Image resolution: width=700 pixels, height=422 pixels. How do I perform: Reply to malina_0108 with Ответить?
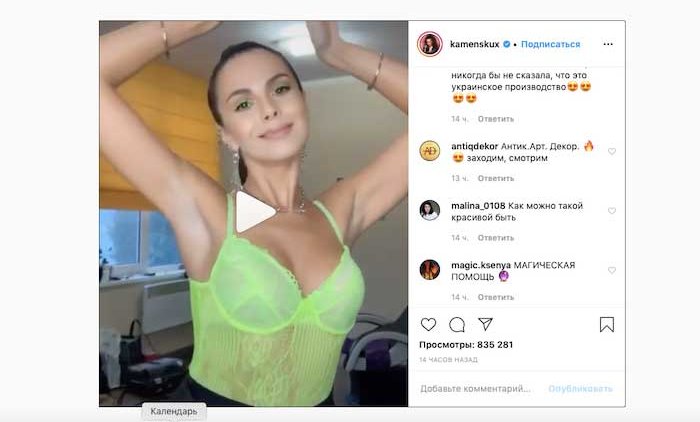(496, 238)
